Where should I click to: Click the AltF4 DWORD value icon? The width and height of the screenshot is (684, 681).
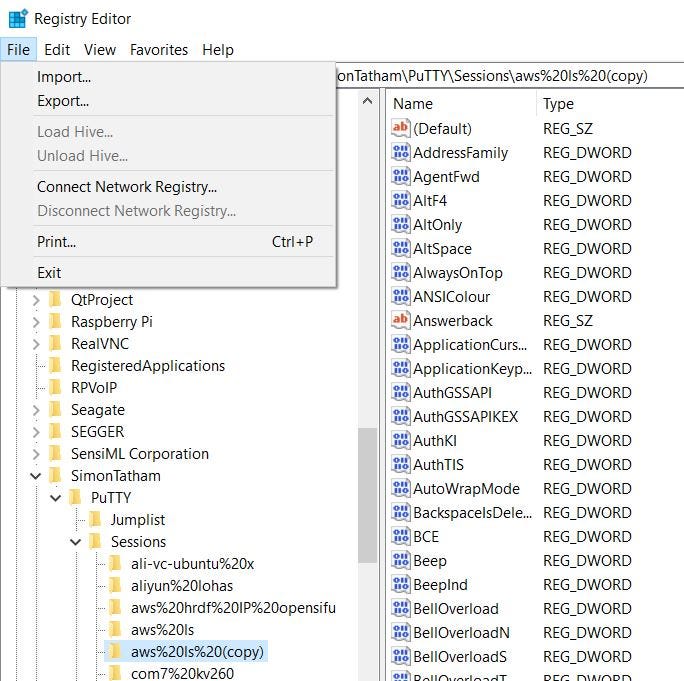coord(400,200)
